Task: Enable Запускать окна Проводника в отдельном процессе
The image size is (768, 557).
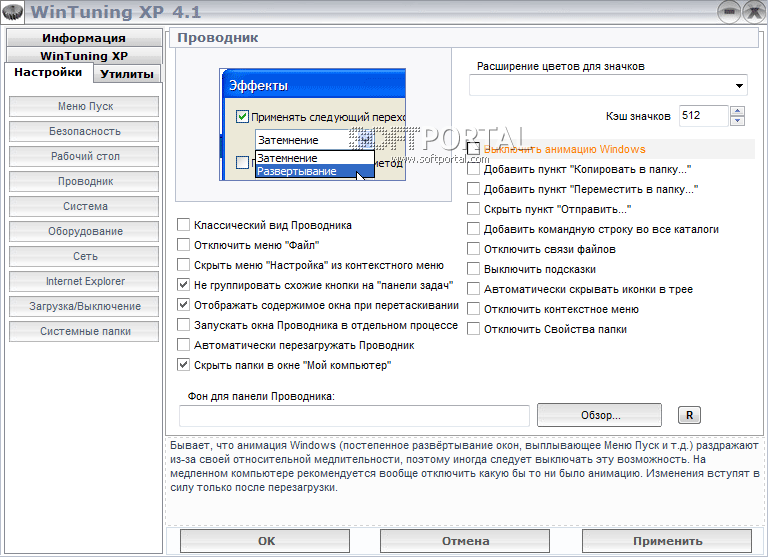Action: coord(183,325)
